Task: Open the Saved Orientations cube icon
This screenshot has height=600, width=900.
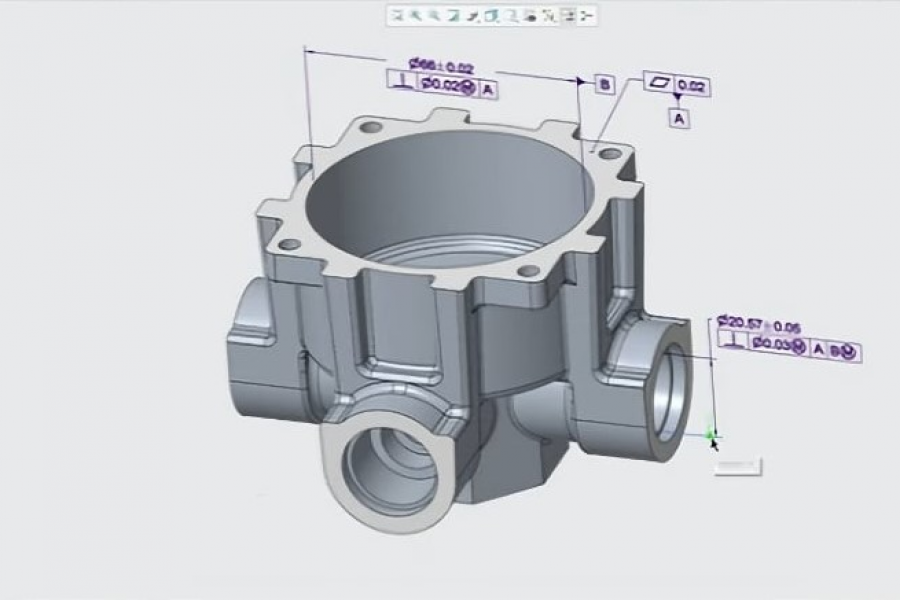Action: tap(491, 16)
